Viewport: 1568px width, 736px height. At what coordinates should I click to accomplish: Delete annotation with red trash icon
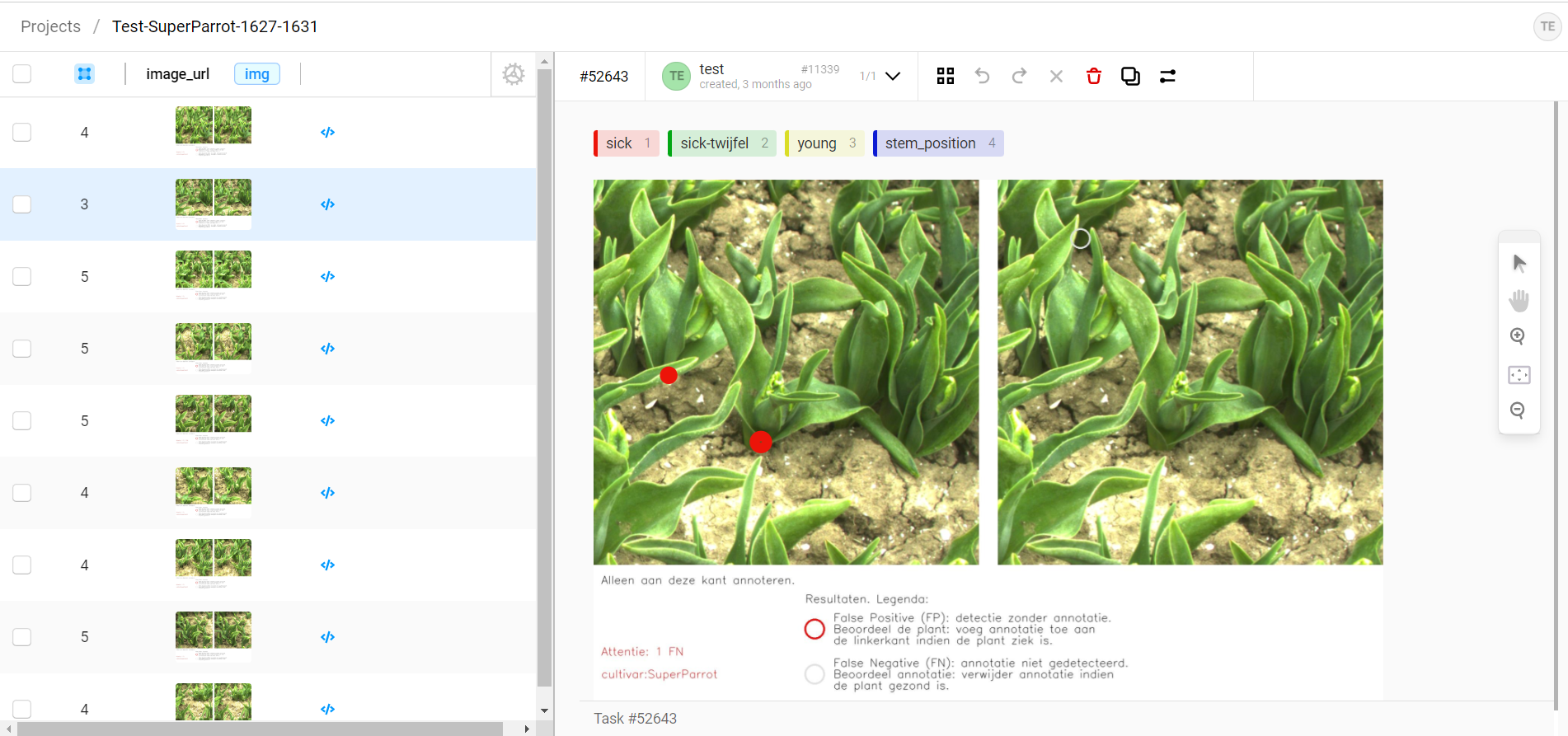pos(1093,76)
